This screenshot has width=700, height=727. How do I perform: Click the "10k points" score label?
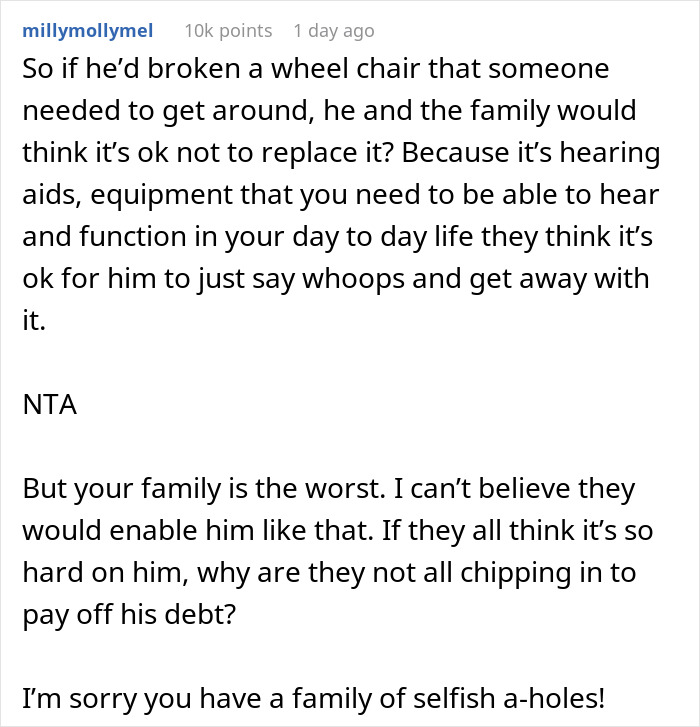pos(228,31)
